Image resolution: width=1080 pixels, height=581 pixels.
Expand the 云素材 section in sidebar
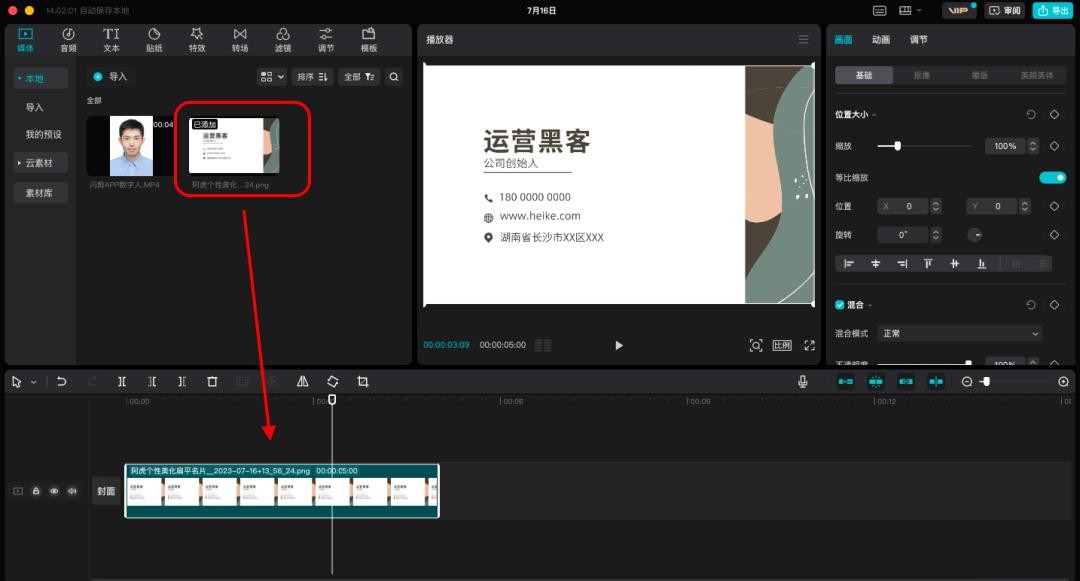(40, 162)
